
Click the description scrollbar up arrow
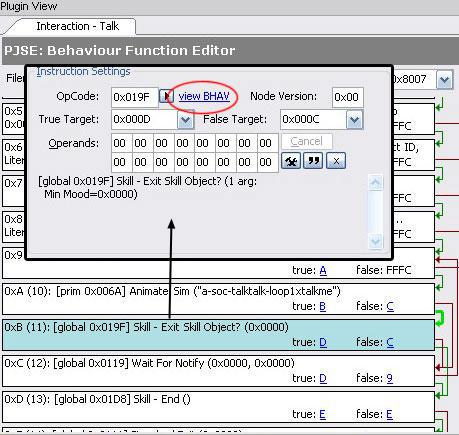tap(376, 182)
